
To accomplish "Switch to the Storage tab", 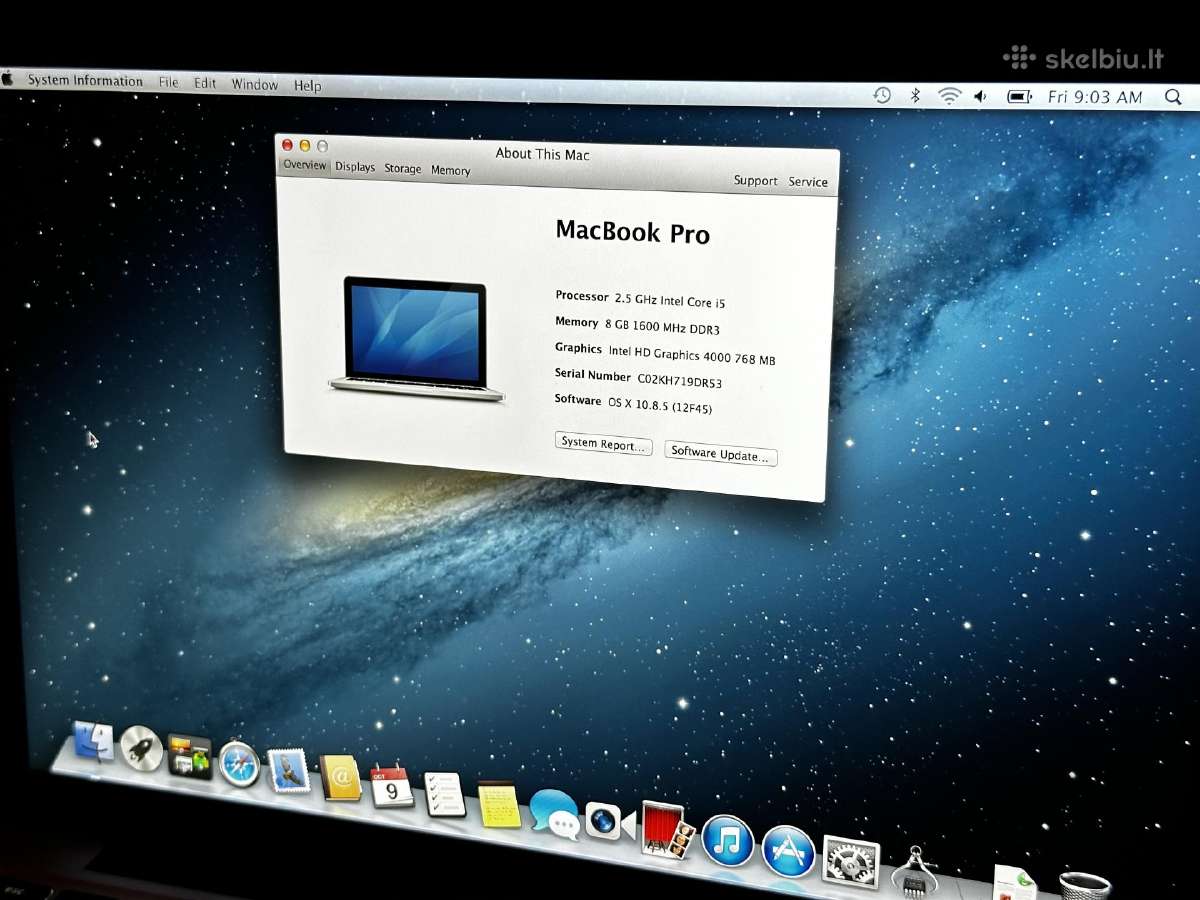I will click(403, 169).
